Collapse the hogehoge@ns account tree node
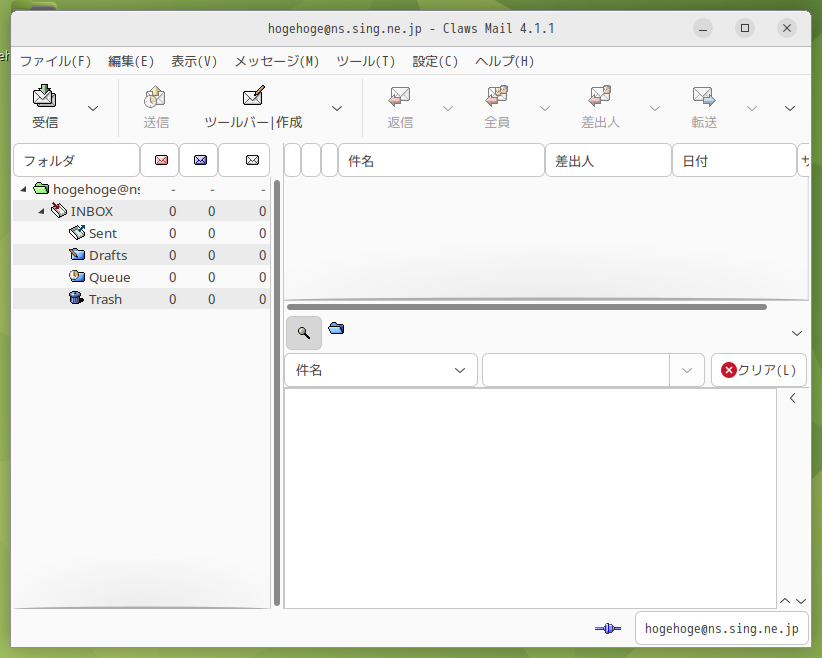This screenshot has height=658, width=822. pos(23,189)
